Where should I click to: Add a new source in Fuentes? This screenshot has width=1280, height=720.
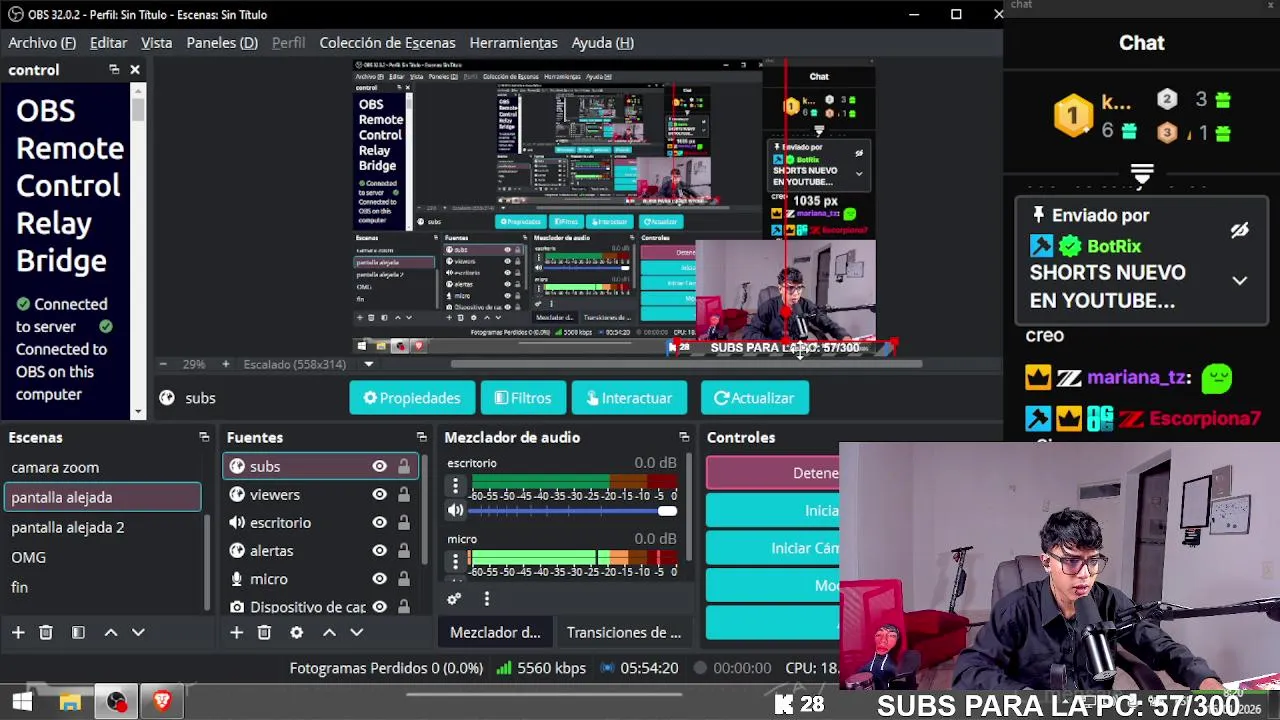tap(236, 632)
